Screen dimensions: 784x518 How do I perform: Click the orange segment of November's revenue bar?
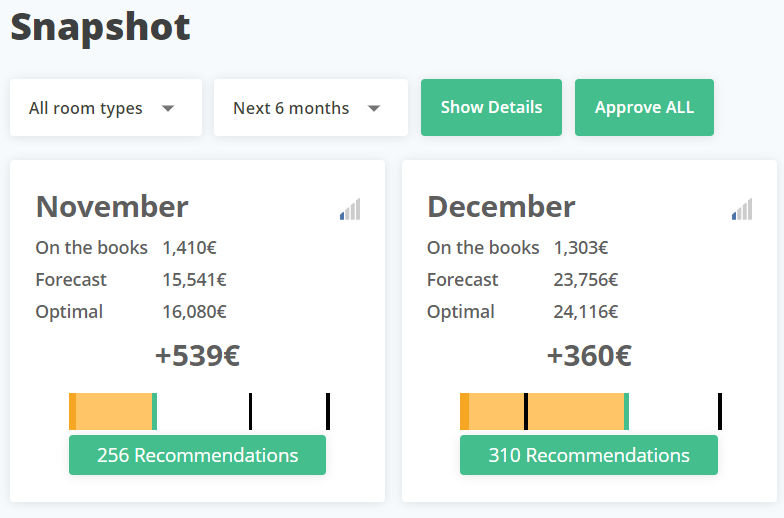(114, 412)
